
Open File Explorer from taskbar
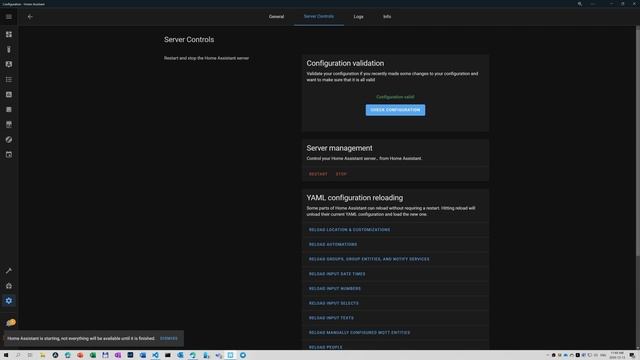[x=42, y=355]
